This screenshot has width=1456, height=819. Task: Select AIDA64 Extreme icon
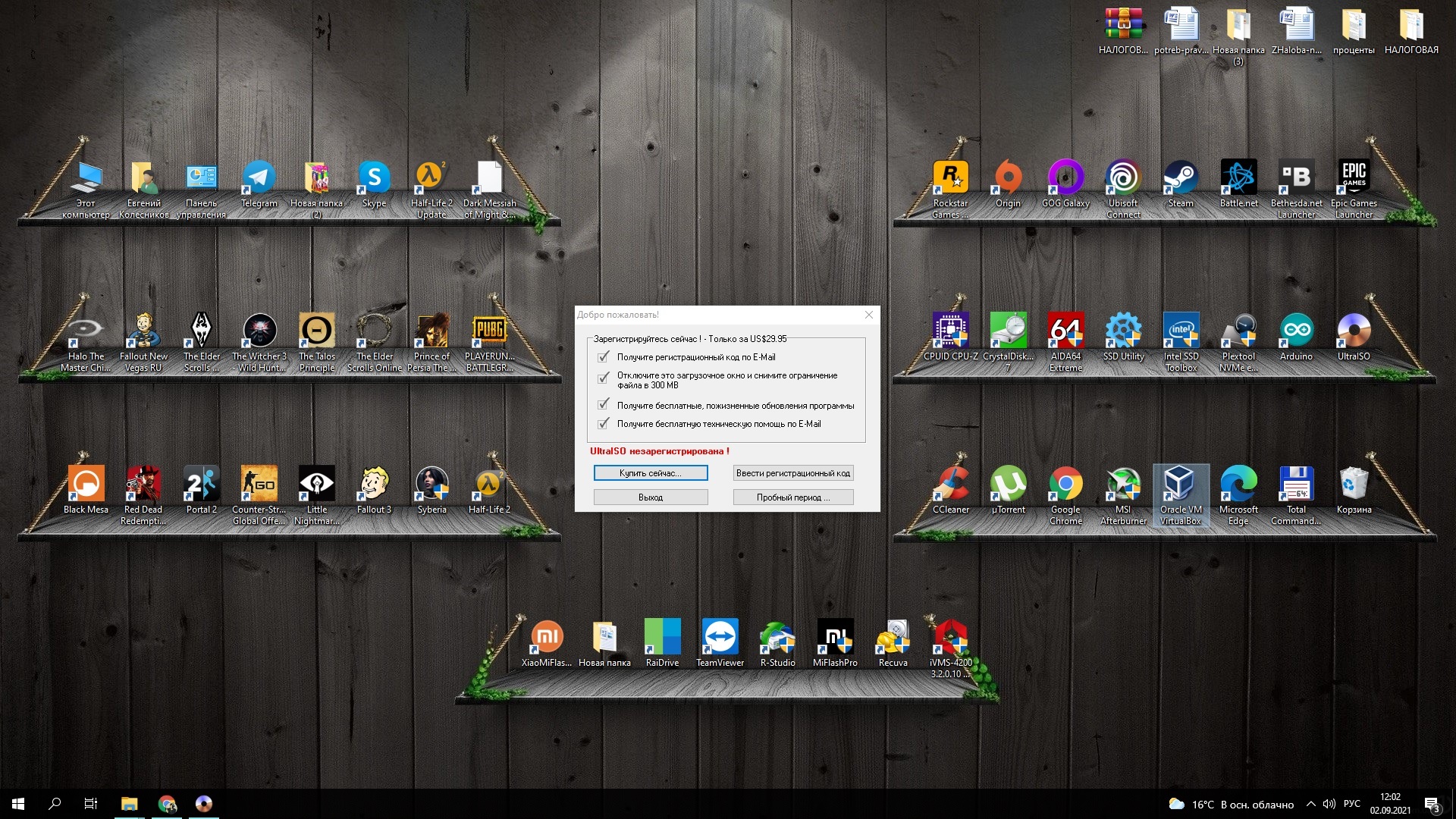[x=1066, y=343]
